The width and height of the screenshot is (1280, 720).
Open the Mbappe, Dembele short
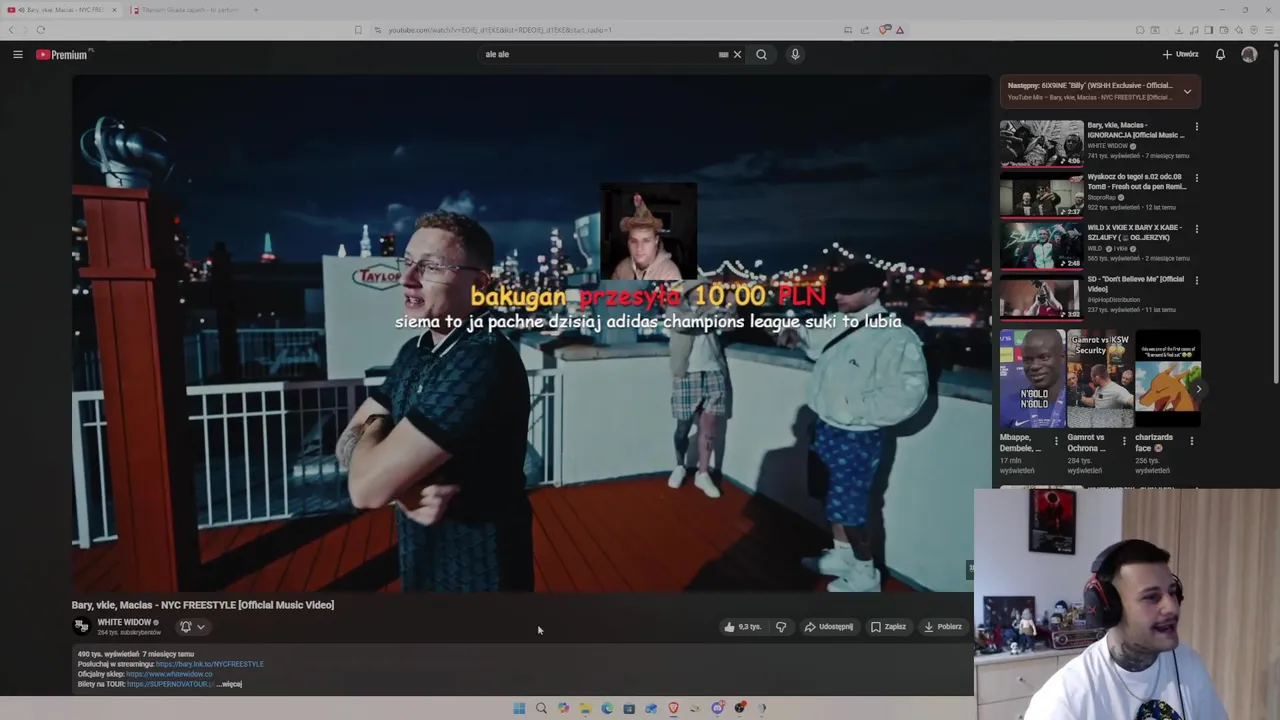point(1033,379)
